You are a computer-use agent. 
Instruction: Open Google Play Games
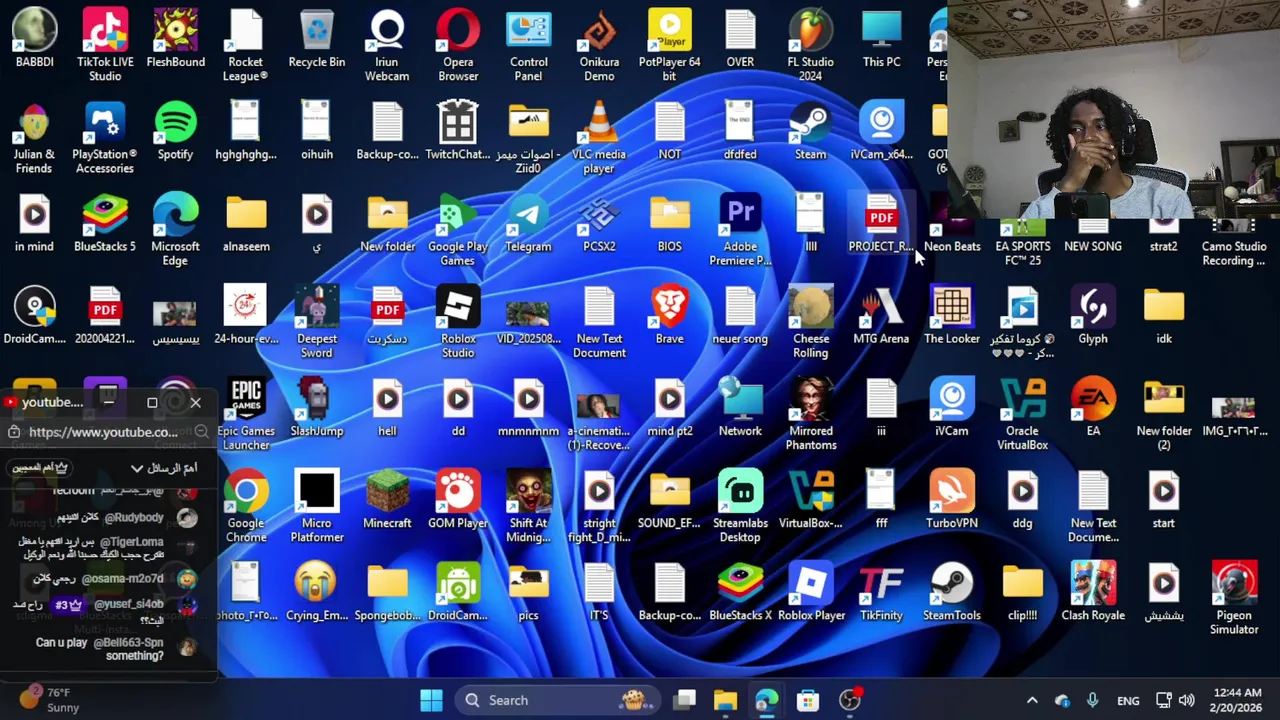pyautogui.click(x=458, y=229)
